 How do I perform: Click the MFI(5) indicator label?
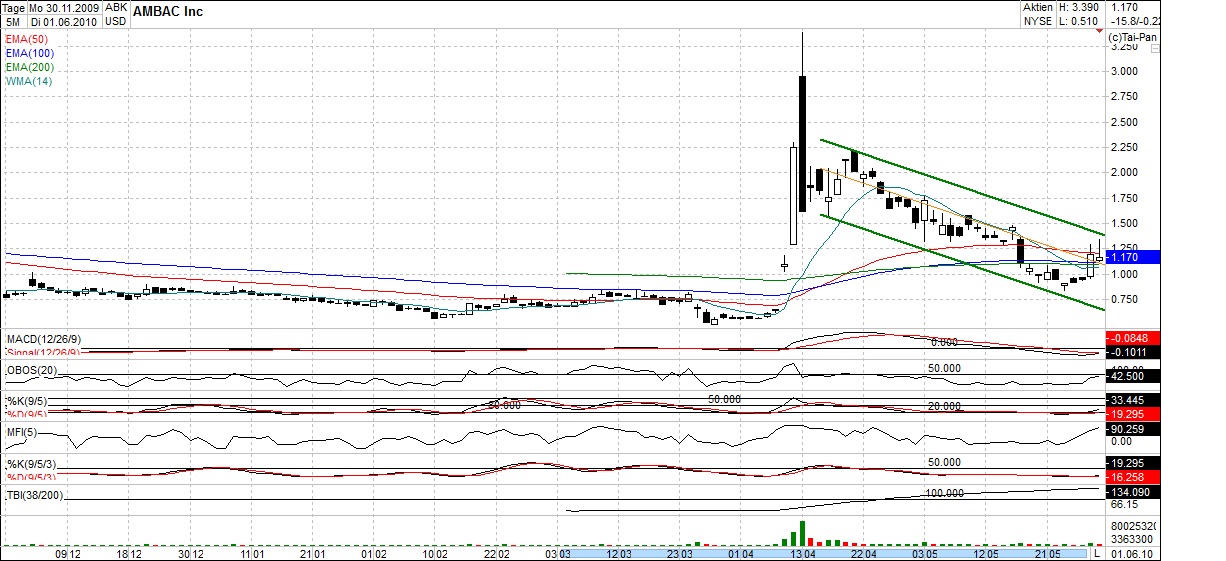pos(23,431)
